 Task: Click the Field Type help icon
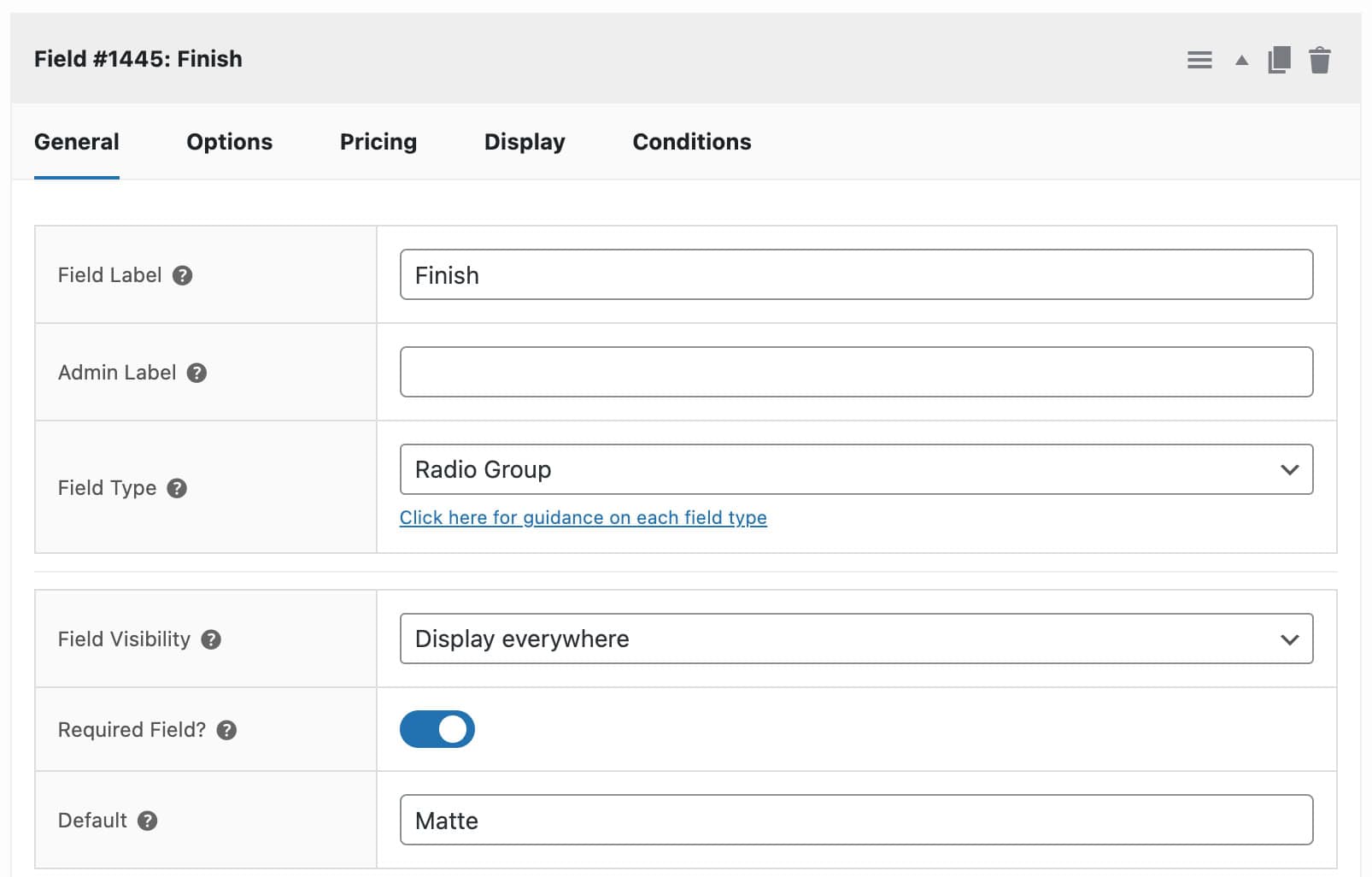[x=178, y=488]
